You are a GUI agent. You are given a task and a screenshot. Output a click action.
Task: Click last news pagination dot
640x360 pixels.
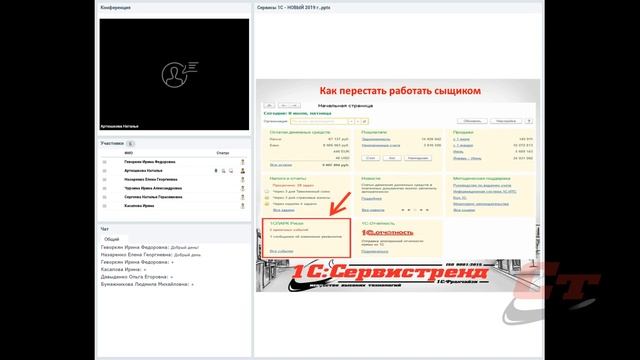click(427, 210)
